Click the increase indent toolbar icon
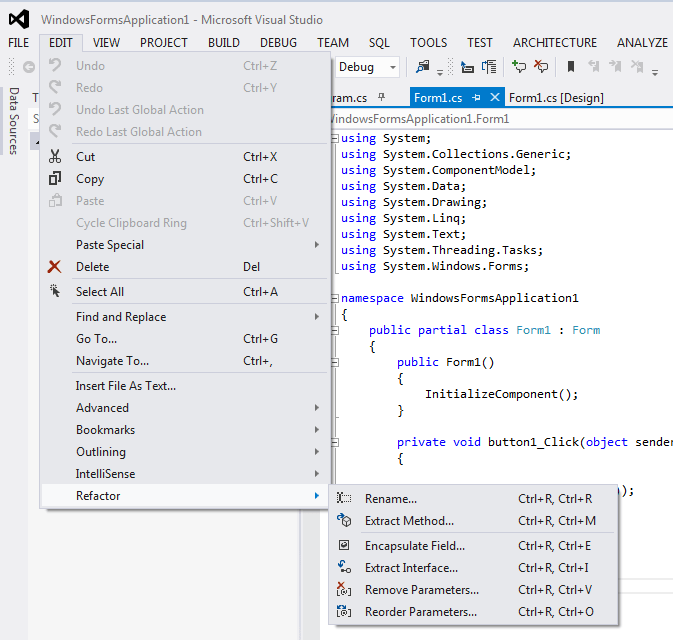673x640 pixels. pos(489,67)
